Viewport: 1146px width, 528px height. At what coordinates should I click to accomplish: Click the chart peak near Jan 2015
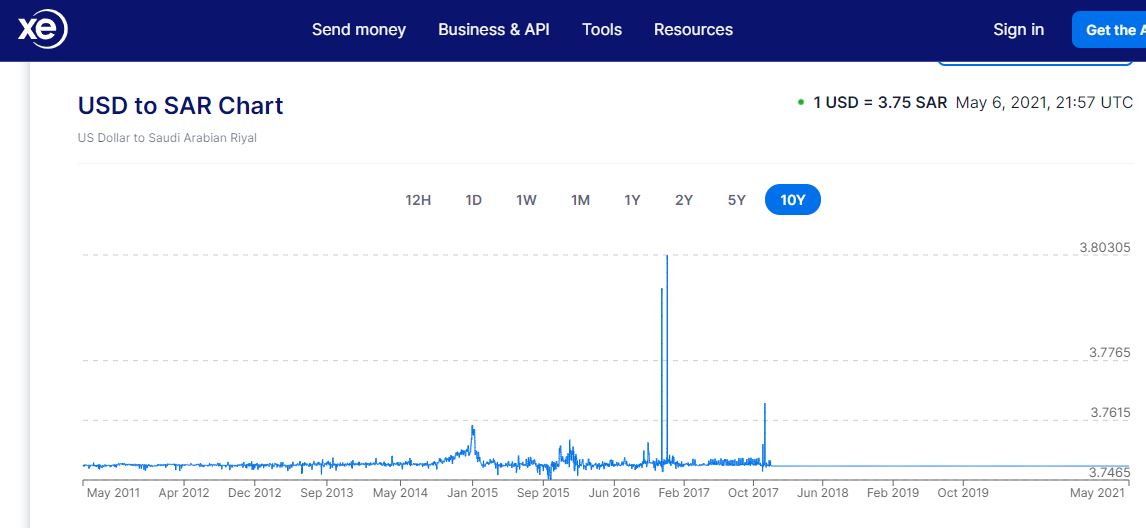472,428
